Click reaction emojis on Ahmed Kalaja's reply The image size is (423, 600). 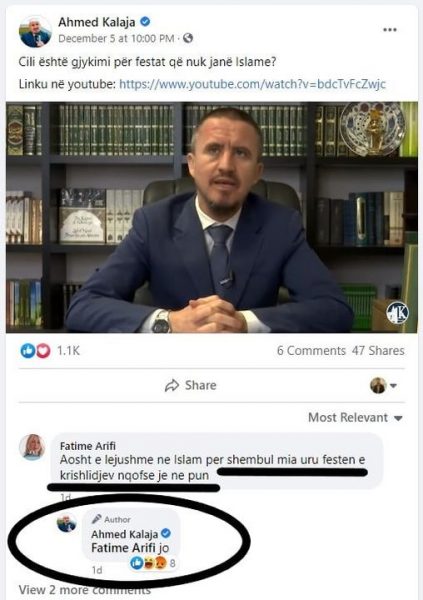point(149,563)
